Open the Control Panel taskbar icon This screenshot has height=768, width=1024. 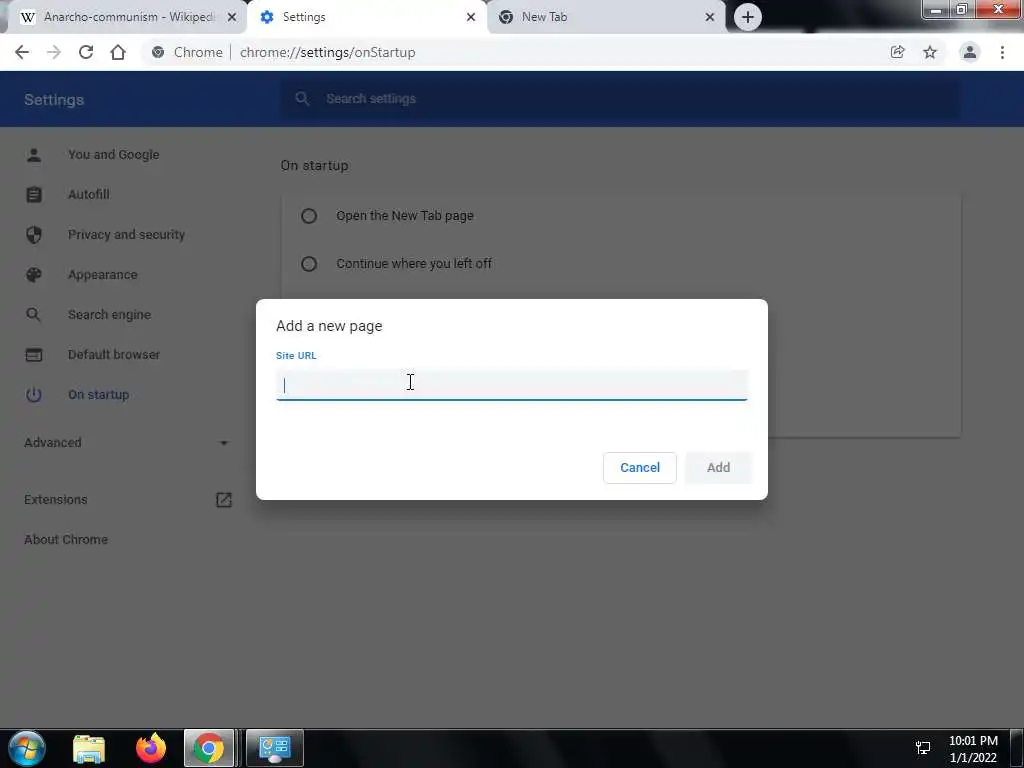click(x=275, y=748)
